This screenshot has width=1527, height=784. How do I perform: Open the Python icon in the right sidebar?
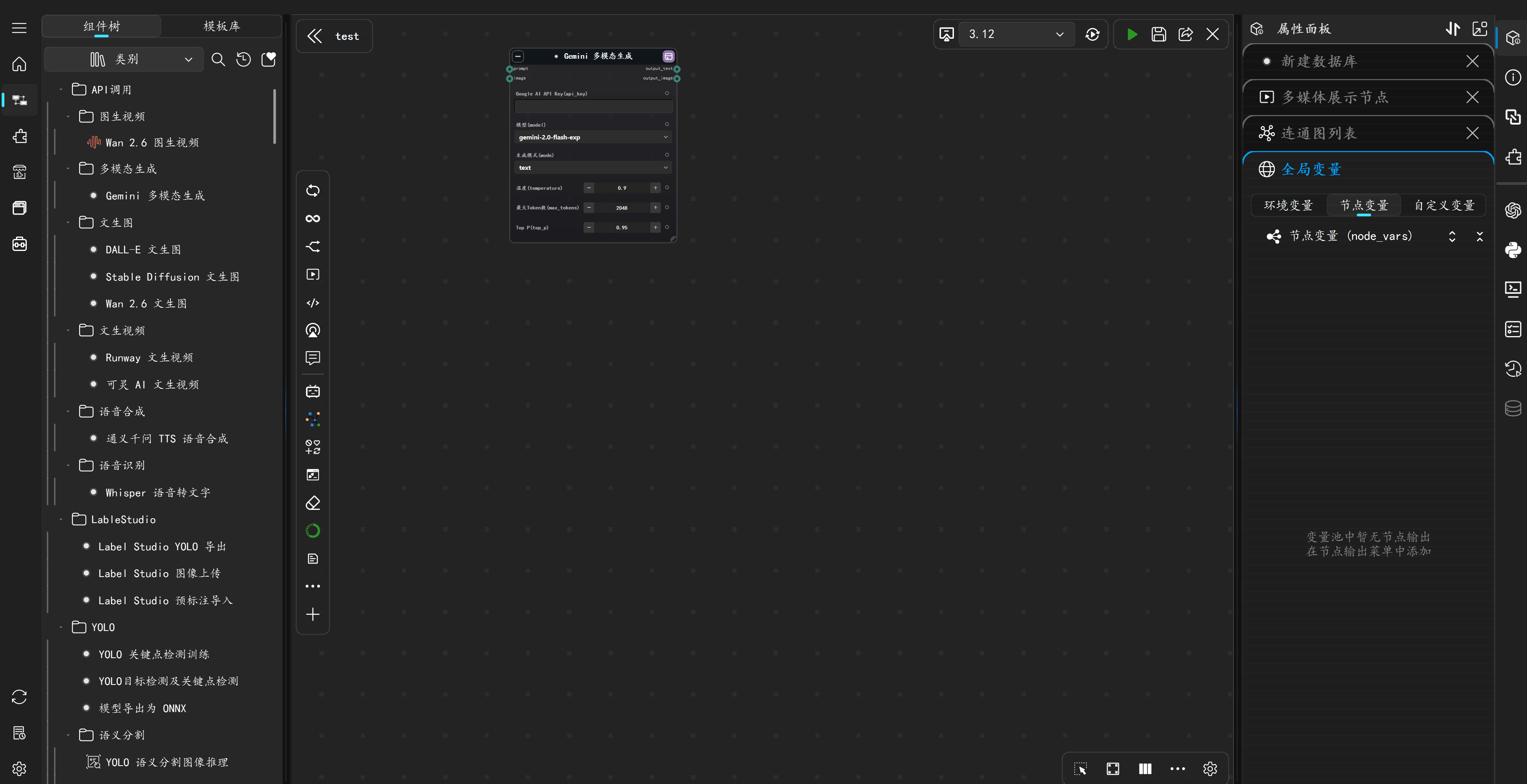(1513, 249)
